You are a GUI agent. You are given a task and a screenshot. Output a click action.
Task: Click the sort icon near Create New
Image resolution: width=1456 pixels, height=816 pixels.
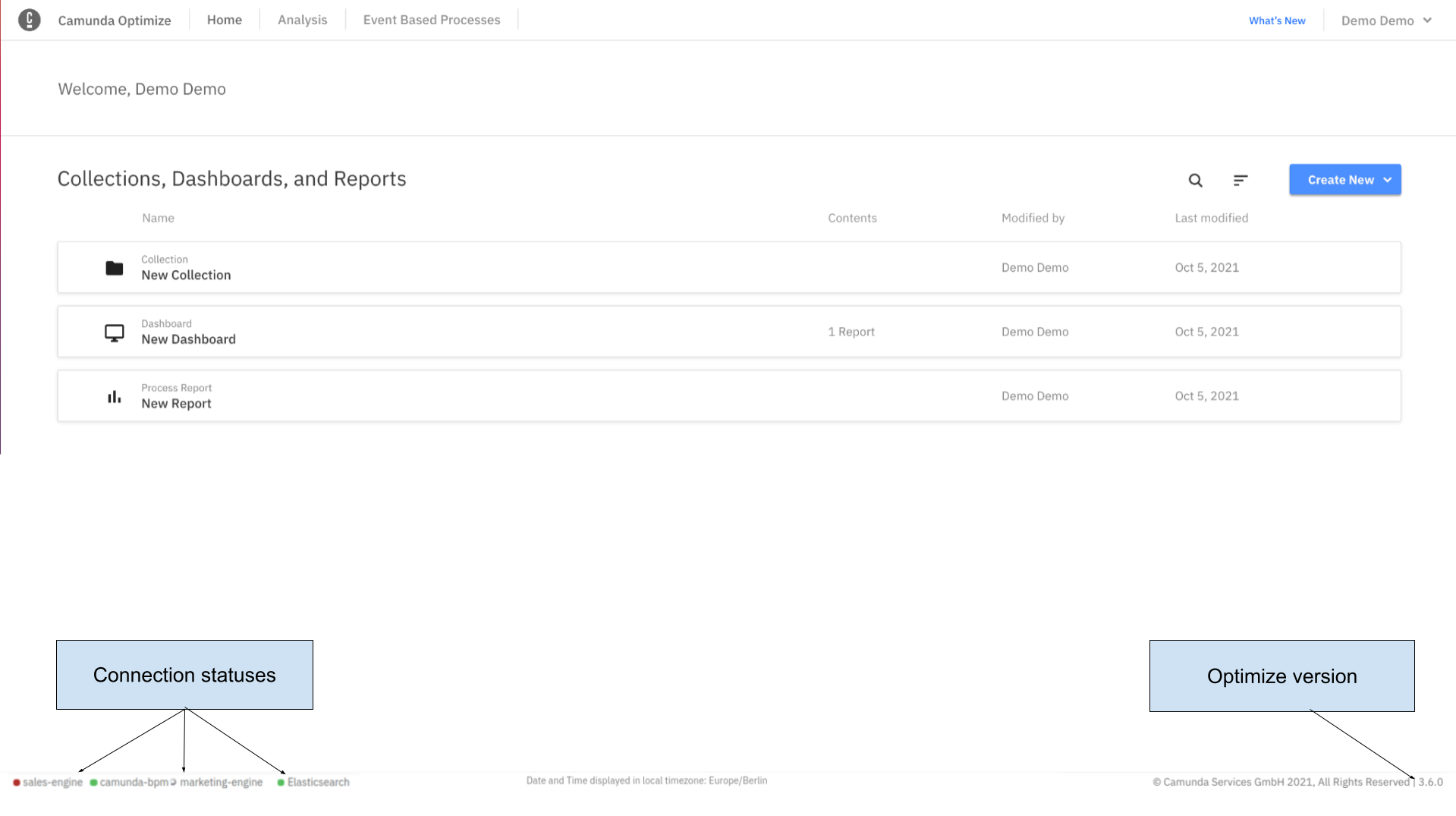point(1240,180)
